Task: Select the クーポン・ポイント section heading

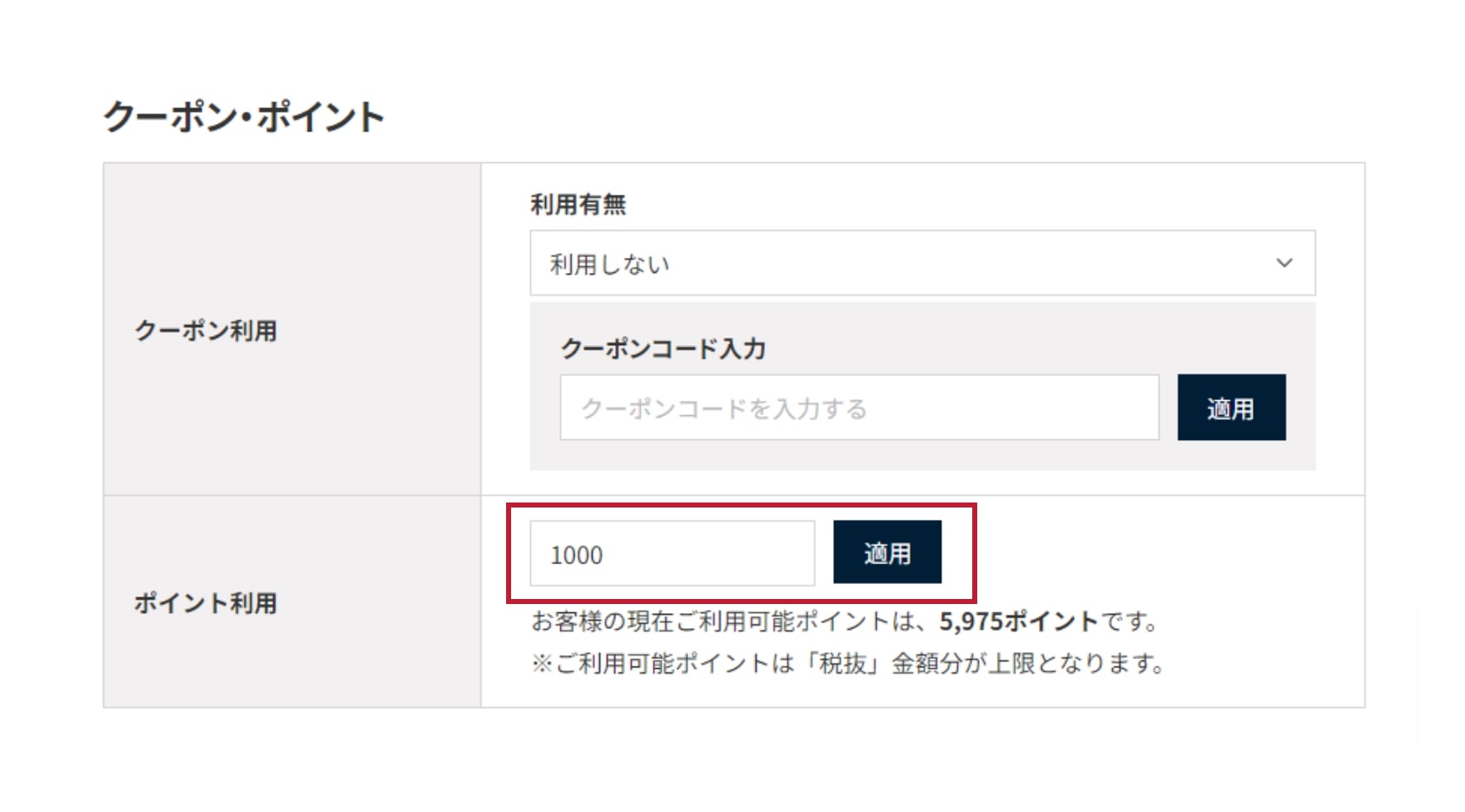Action: 244,116
